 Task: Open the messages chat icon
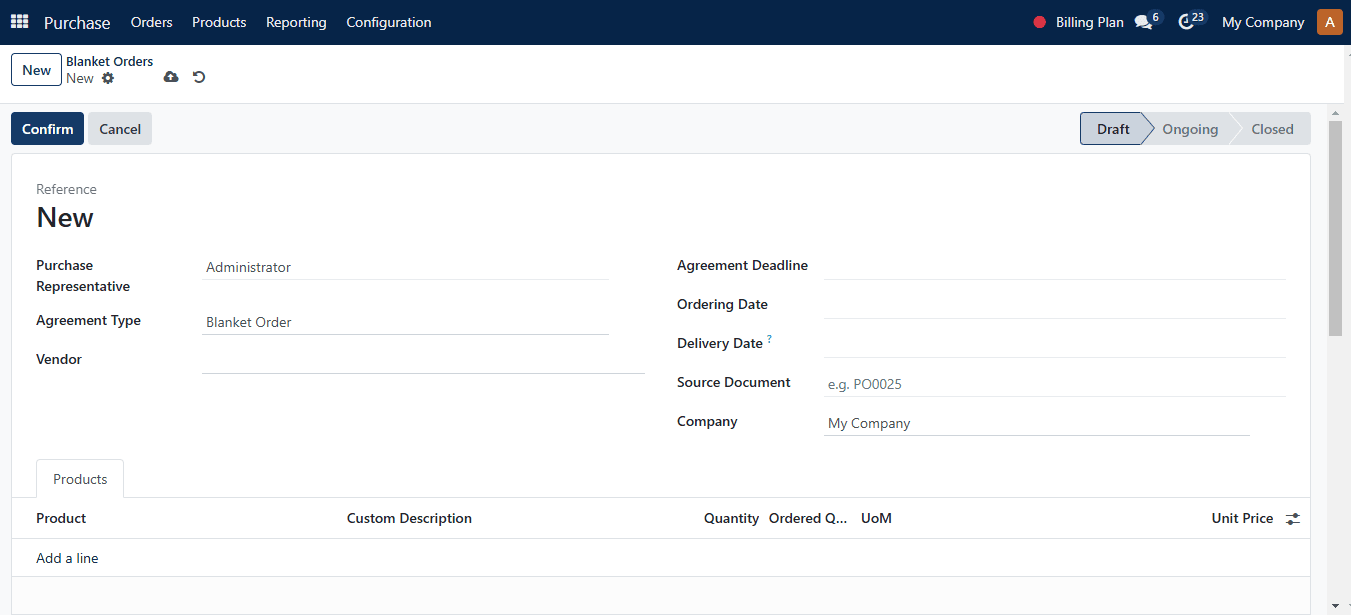pos(1144,22)
